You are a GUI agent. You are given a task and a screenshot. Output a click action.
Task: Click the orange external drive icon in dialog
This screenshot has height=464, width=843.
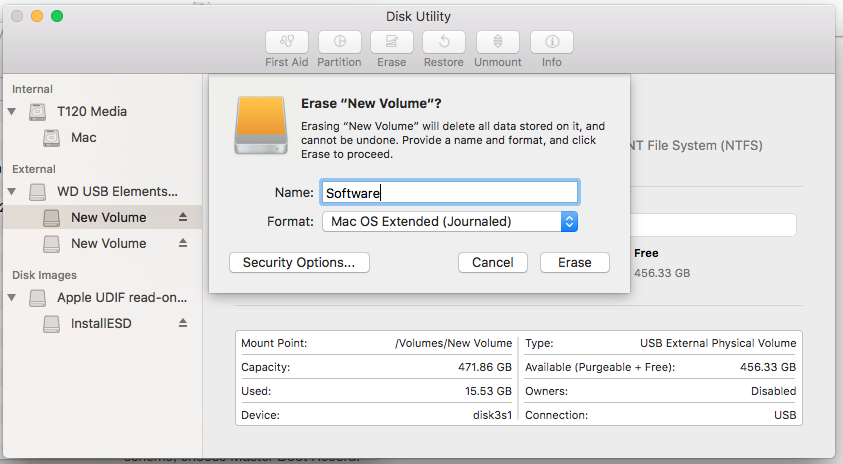(261, 126)
